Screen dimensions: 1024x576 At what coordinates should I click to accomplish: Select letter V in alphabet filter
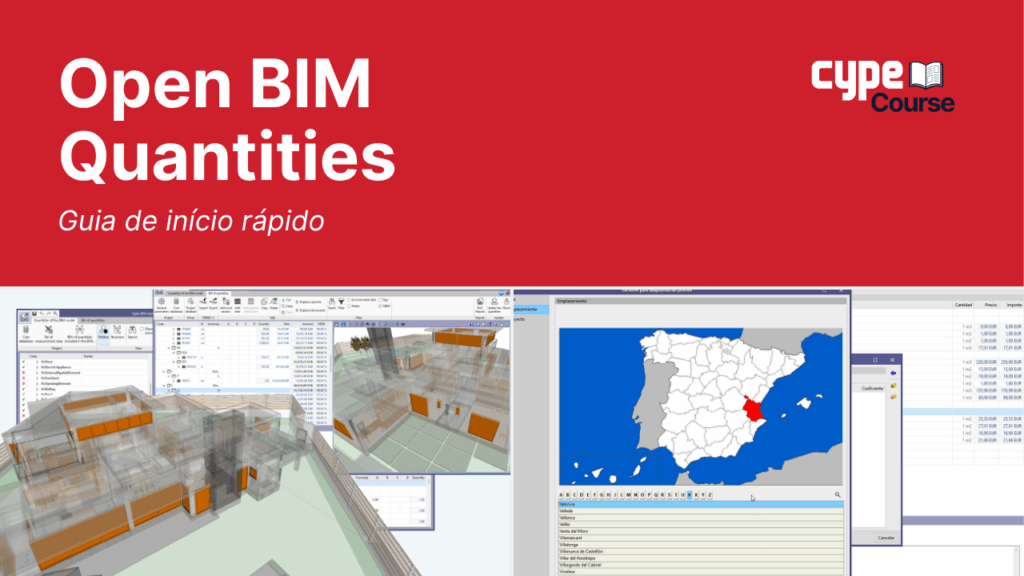point(689,495)
